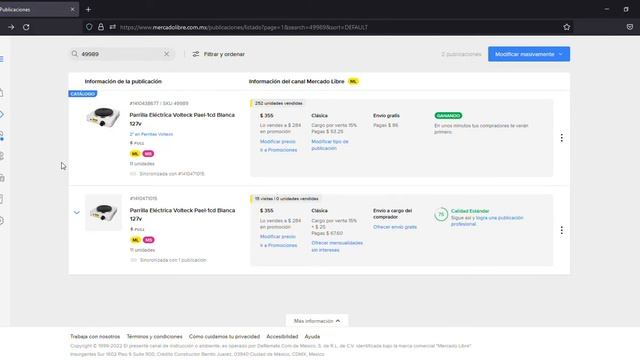Screen dimensions: 640x360
Task: Click the address bar URL
Action: (x=244, y=27)
